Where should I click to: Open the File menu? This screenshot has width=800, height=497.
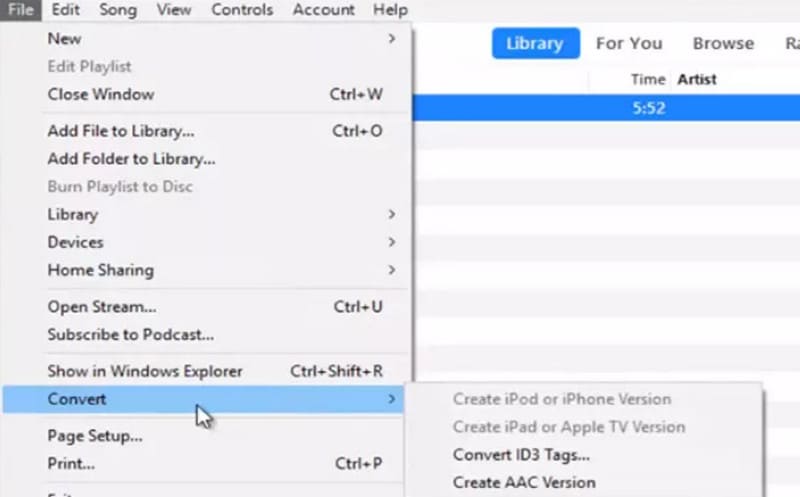[x=20, y=10]
